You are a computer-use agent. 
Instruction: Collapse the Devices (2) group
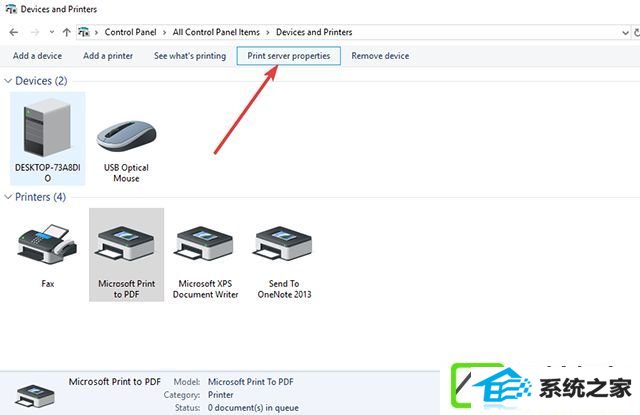(x=8, y=81)
